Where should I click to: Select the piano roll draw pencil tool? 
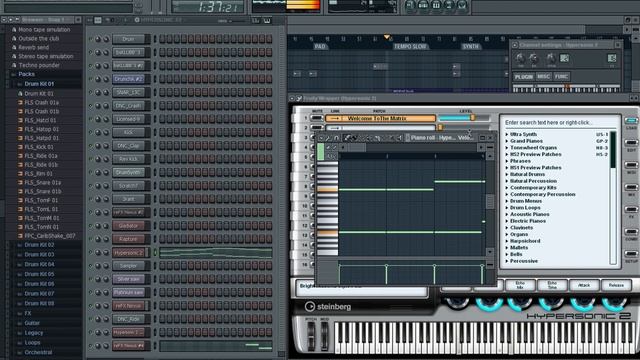coord(348,138)
